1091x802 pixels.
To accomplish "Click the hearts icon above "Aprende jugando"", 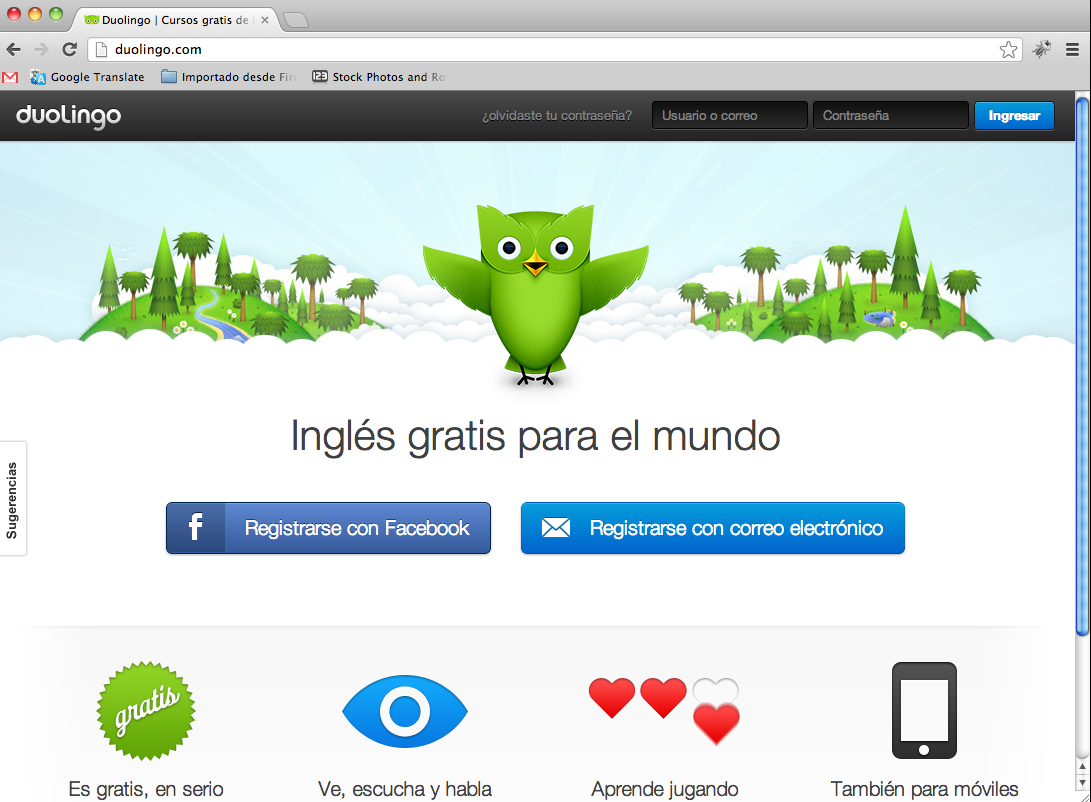I will (663, 704).
